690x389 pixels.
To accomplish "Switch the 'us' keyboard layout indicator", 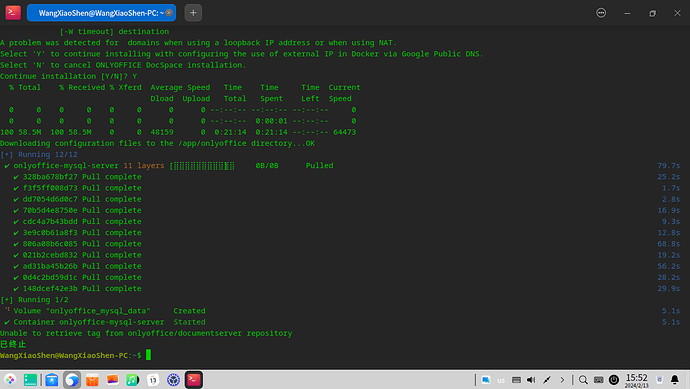I will 501,380.
